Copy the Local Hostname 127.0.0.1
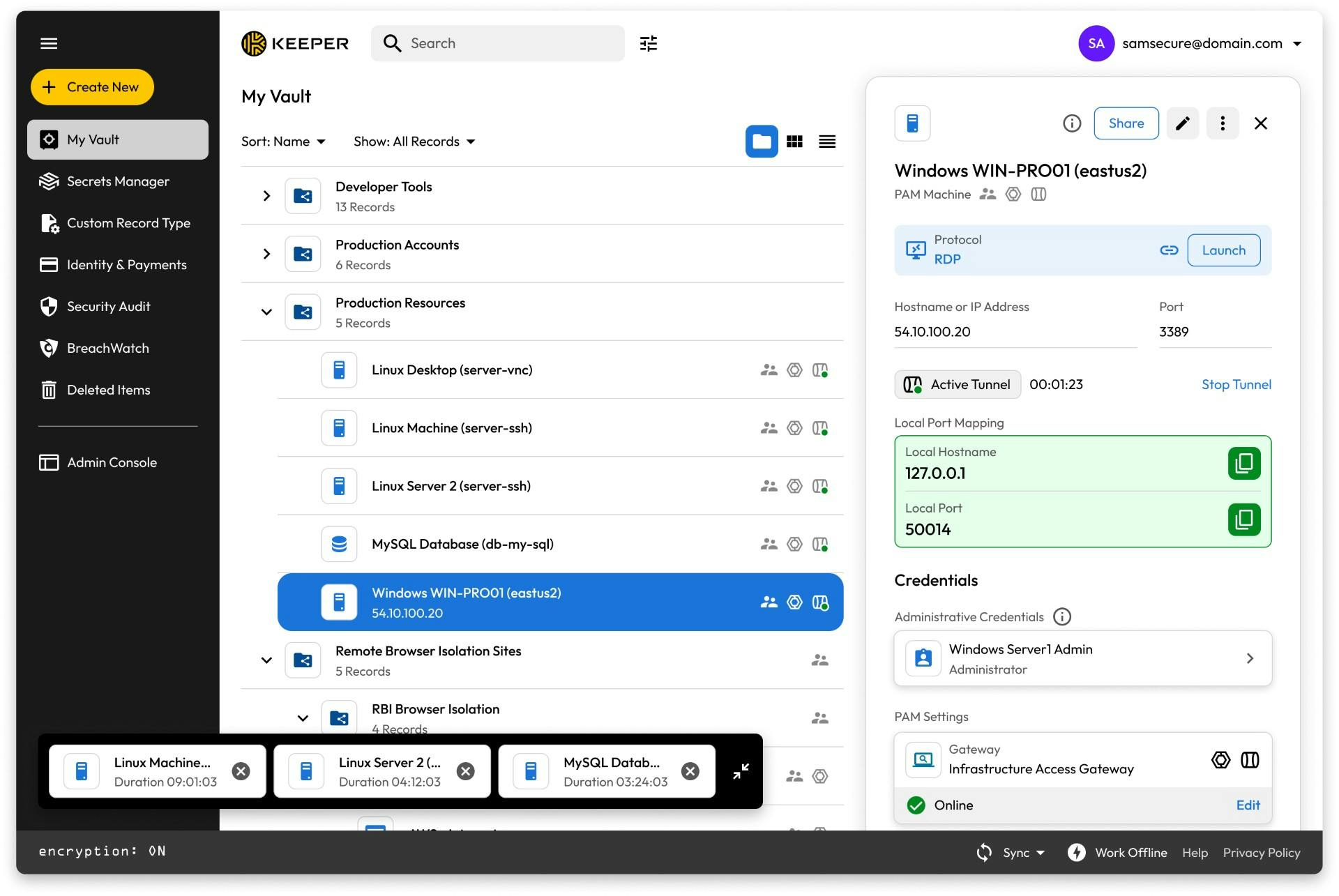 1245,462
